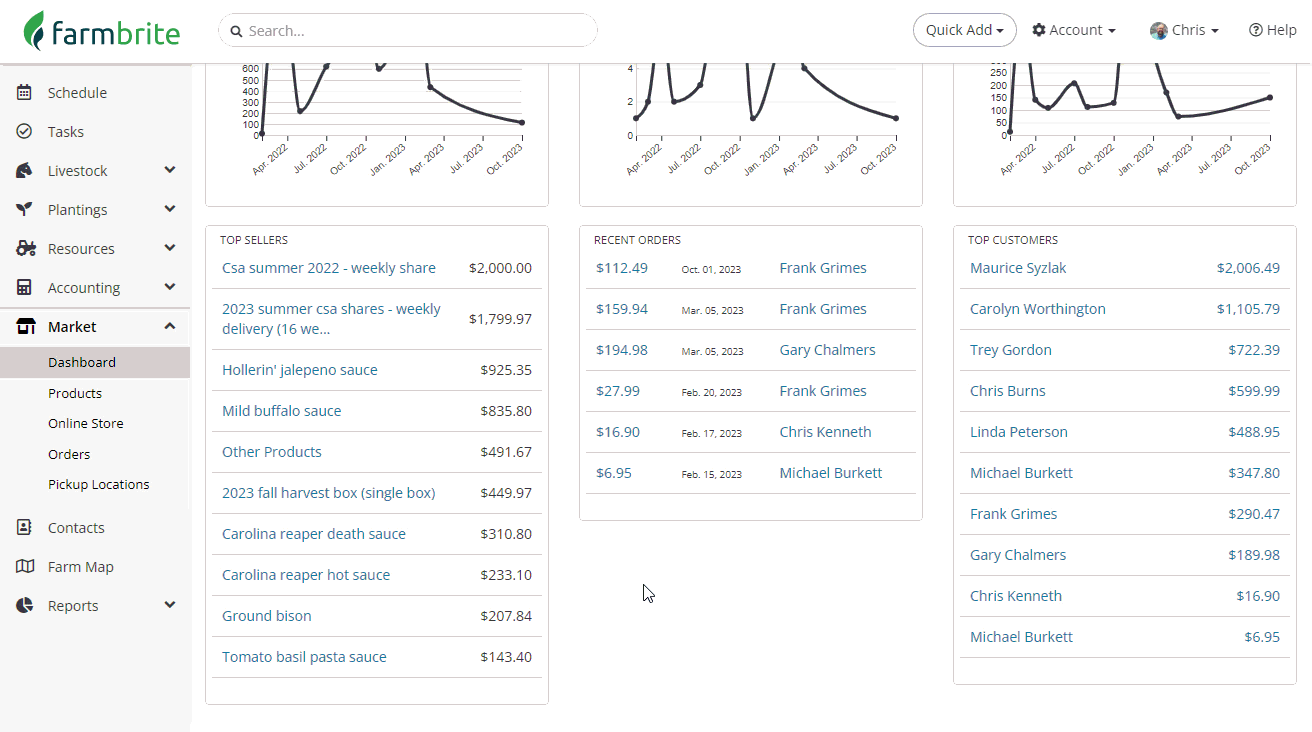Image resolution: width=1312 pixels, height=732 pixels.
Task: View Maurice Syzlak customer link
Action: click(1018, 268)
